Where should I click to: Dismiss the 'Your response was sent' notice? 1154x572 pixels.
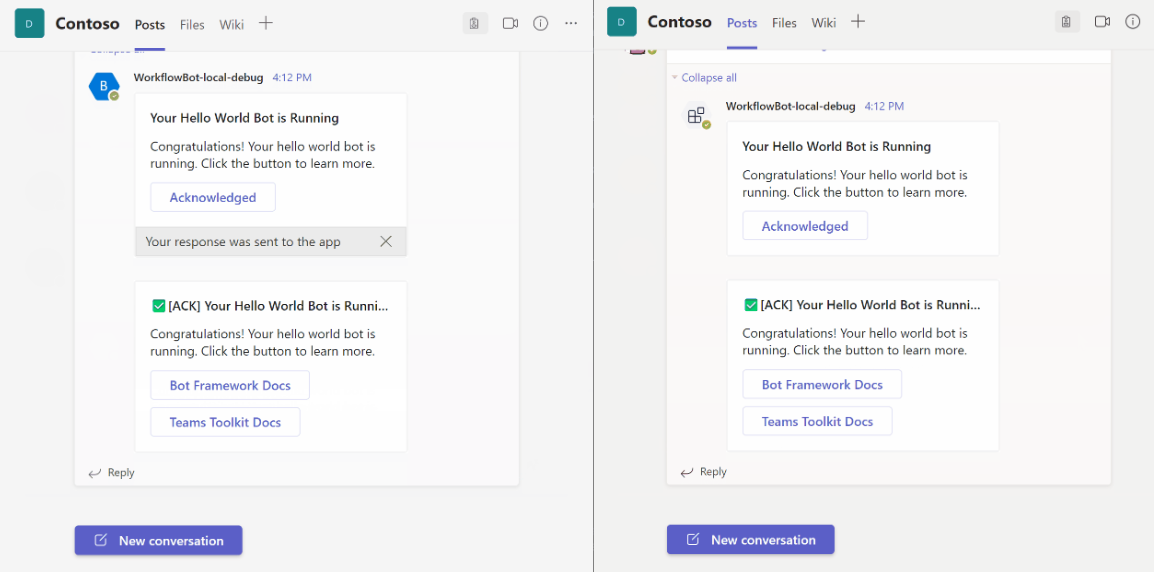pos(386,241)
